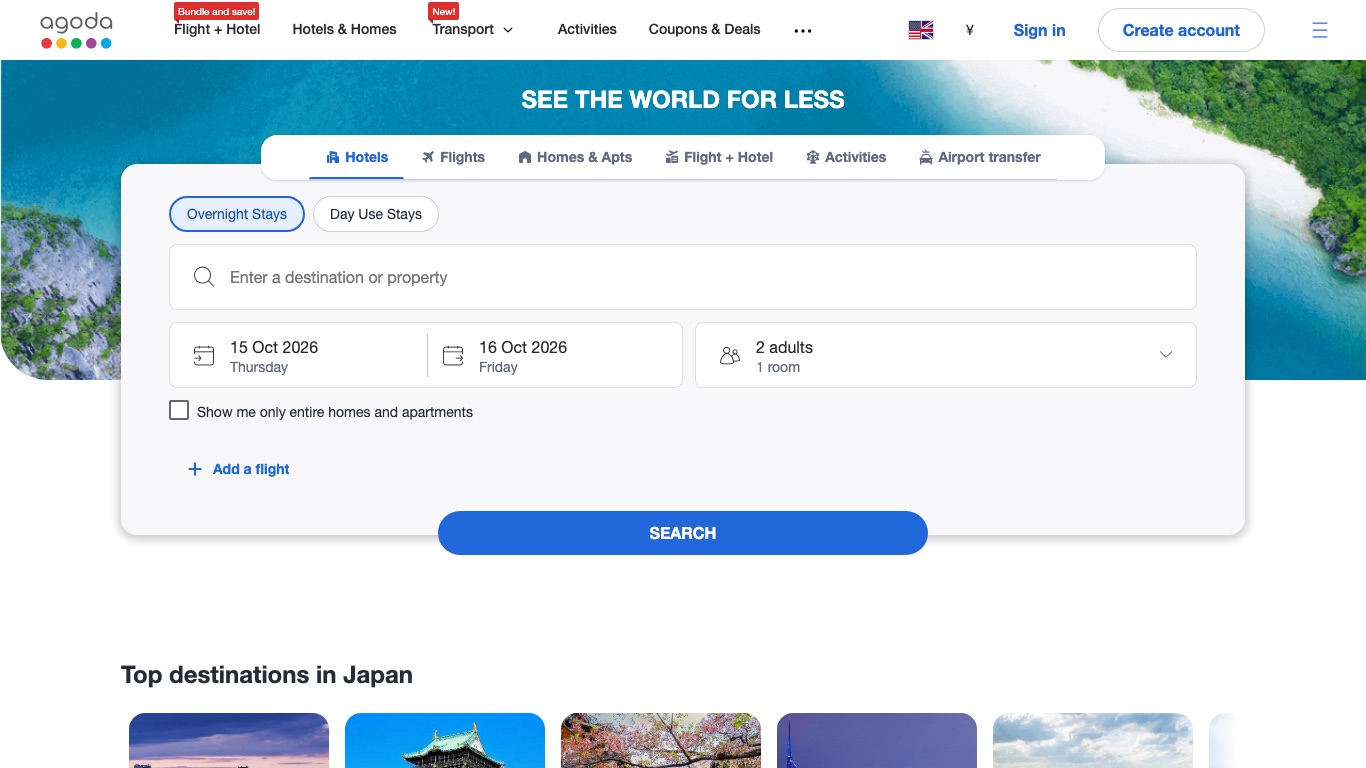The width and height of the screenshot is (1366, 768).
Task: Click the three-dots more menu
Action: pos(803,30)
